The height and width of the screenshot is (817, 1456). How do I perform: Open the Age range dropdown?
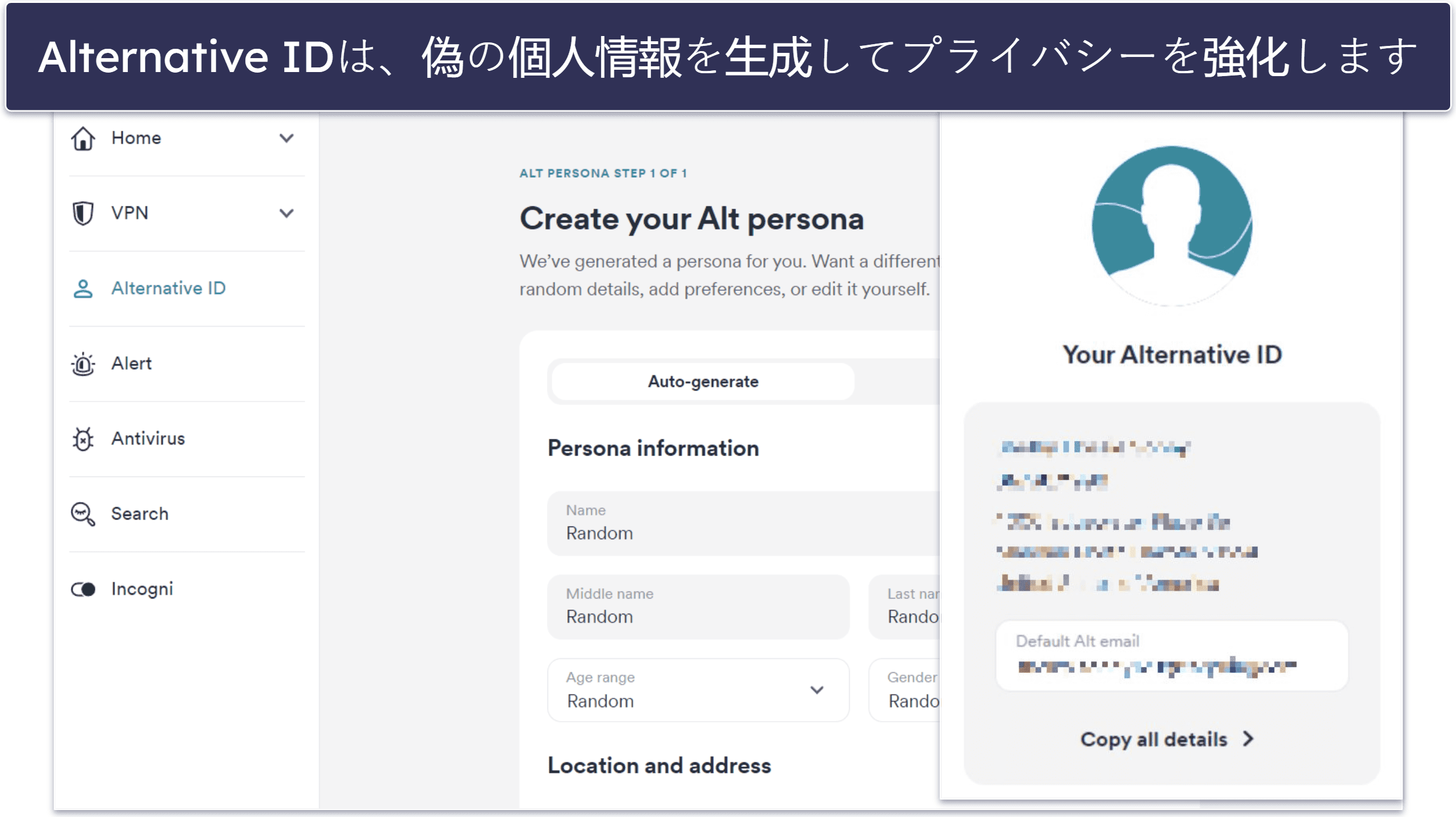click(x=698, y=690)
